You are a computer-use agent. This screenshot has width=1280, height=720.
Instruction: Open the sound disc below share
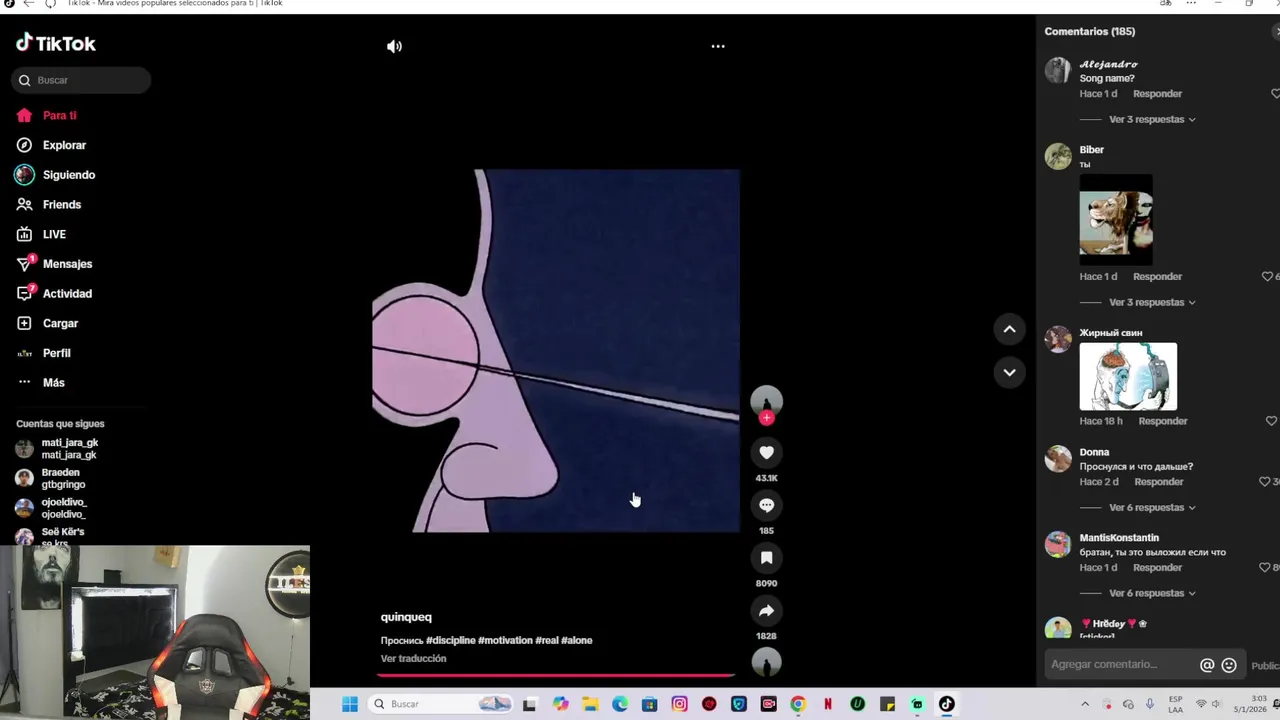click(767, 662)
